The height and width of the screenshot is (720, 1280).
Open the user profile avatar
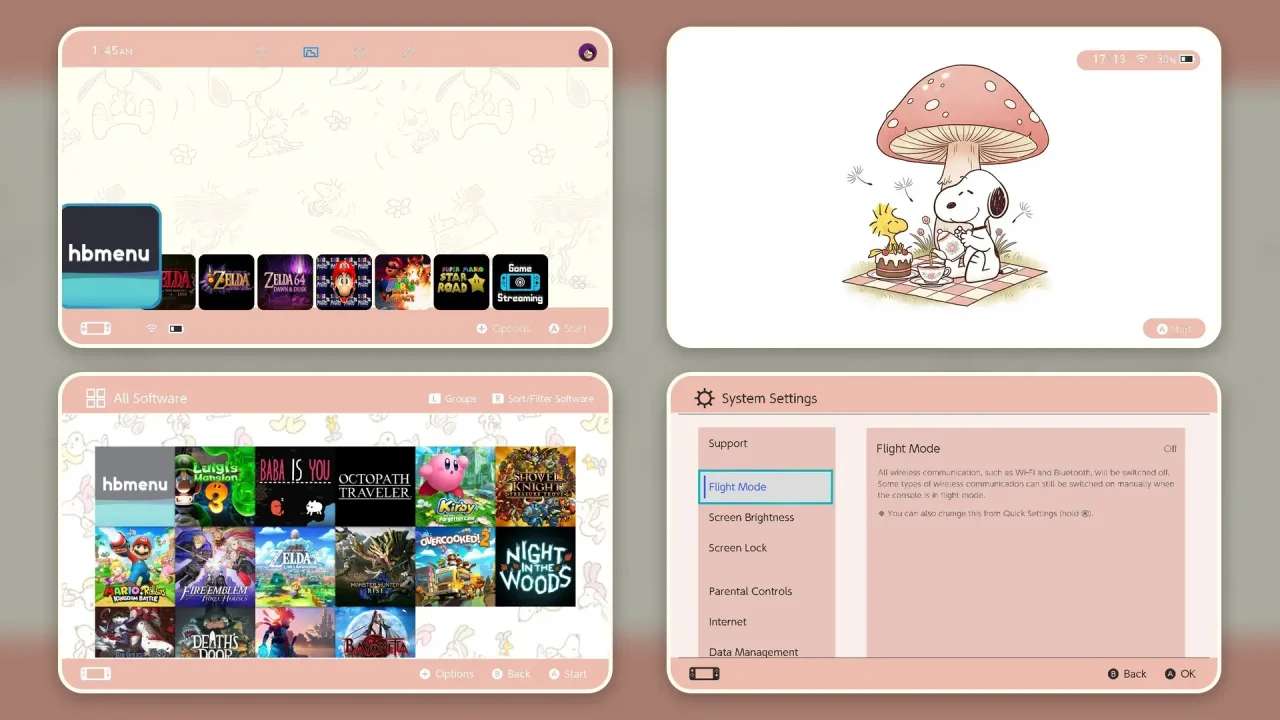(587, 52)
